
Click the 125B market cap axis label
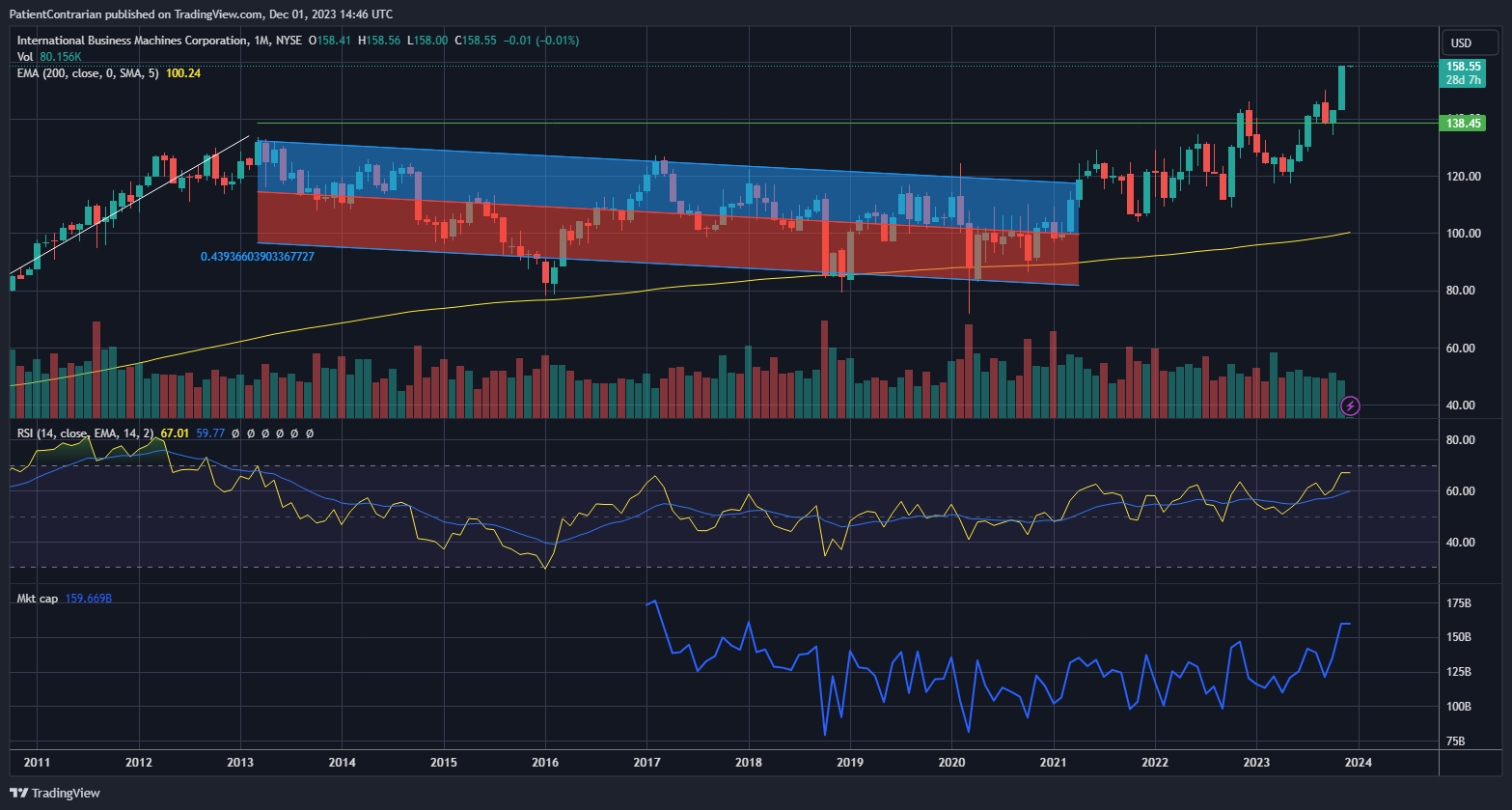(x=1459, y=672)
